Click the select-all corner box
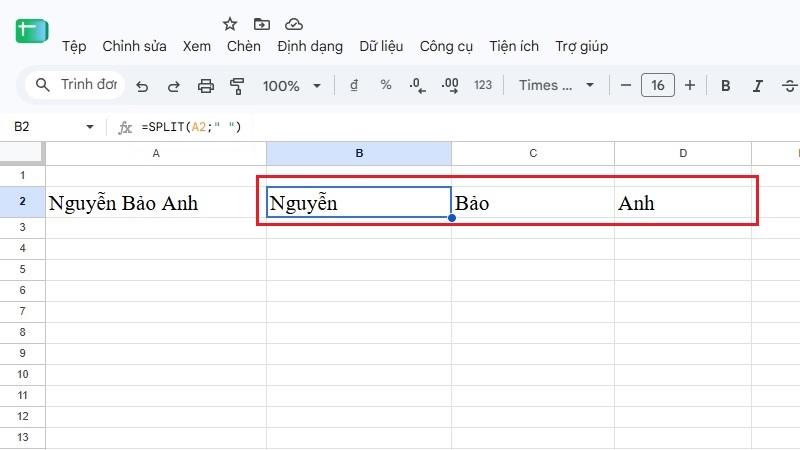 [21, 153]
